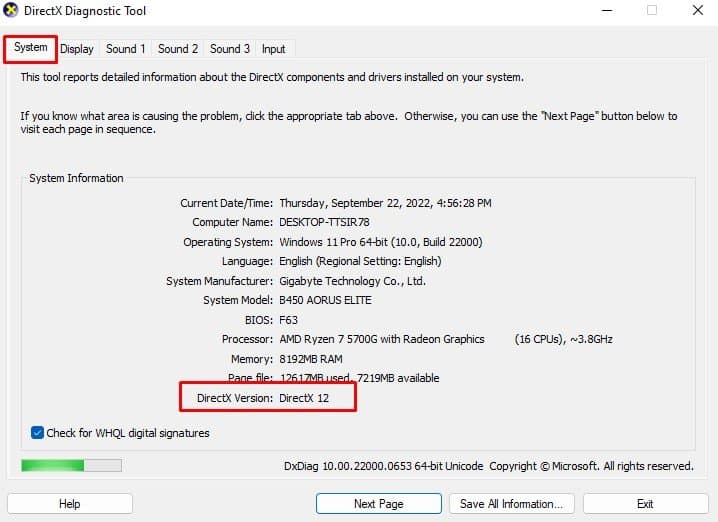The width and height of the screenshot is (718, 522).
Task: Uncheck Check for WHQL digital signatures
Action: coord(38,433)
